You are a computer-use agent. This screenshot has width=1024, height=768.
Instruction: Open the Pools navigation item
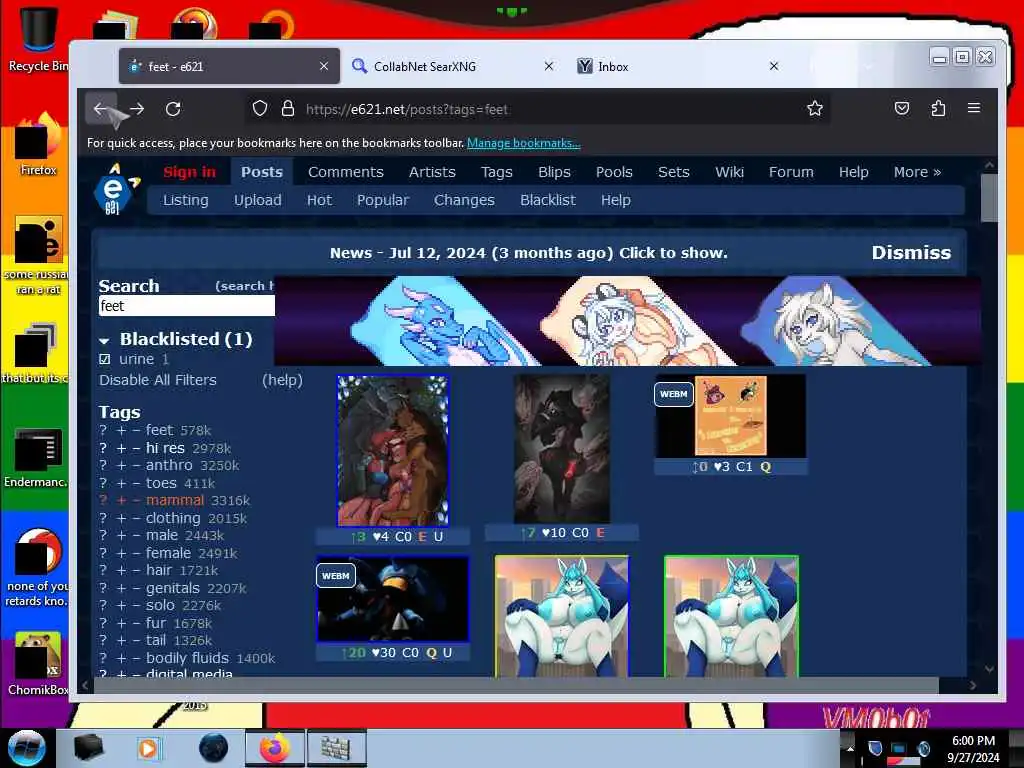614,172
